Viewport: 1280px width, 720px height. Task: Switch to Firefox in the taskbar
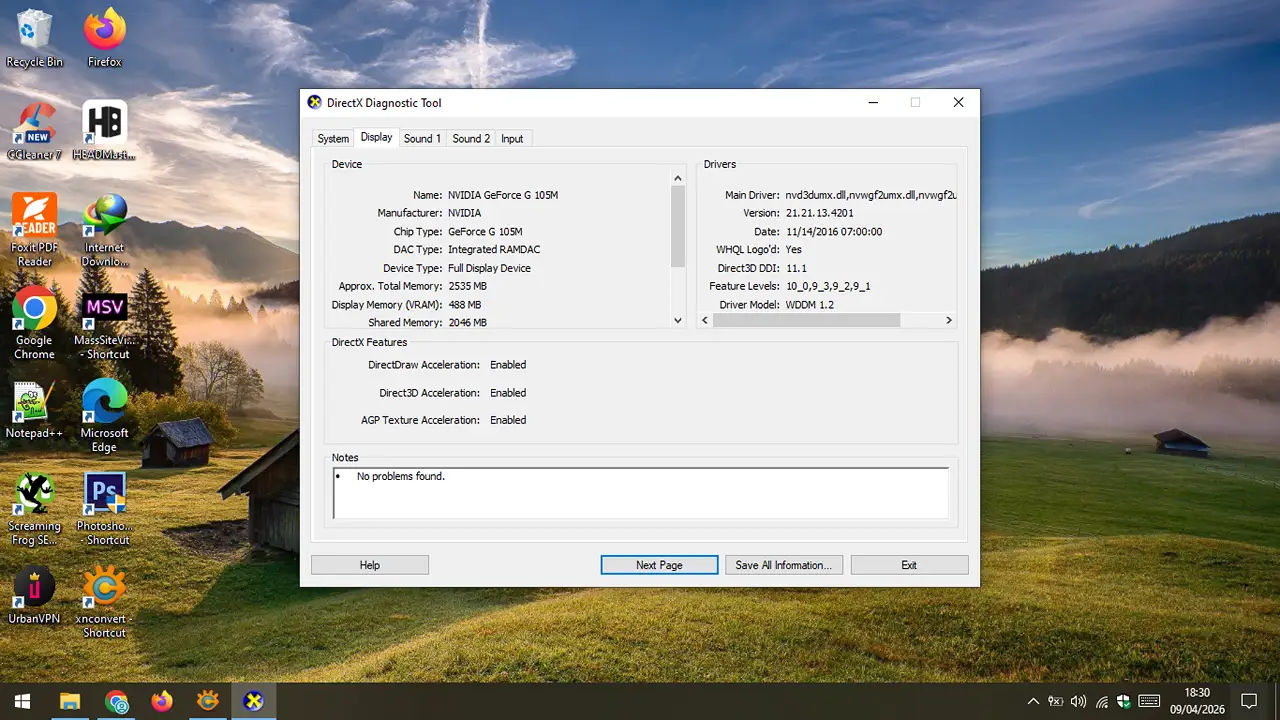[x=162, y=701]
